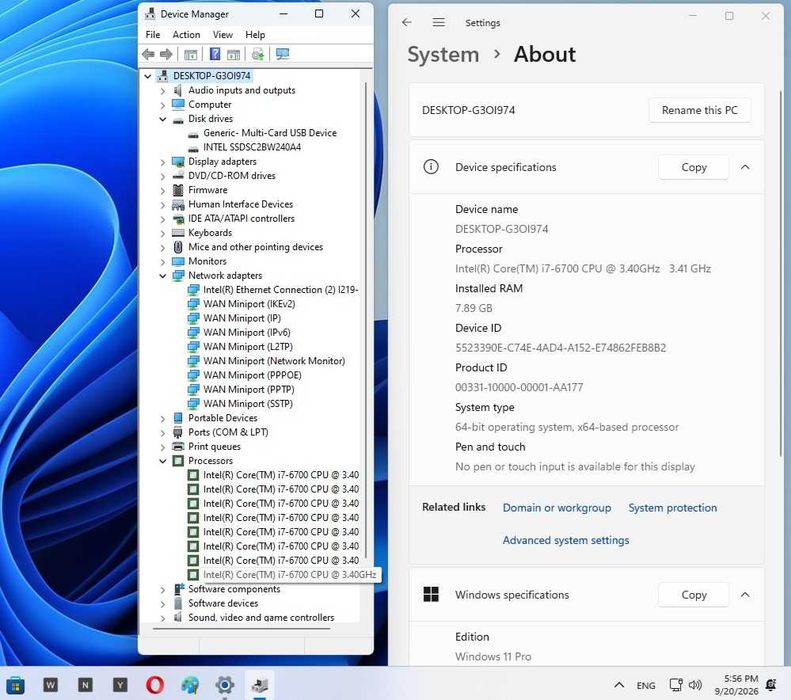The width and height of the screenshot is (791, 700).
Task: Click the 5:56 PM clock in the taskbar
Action: (x=741, y=678)
